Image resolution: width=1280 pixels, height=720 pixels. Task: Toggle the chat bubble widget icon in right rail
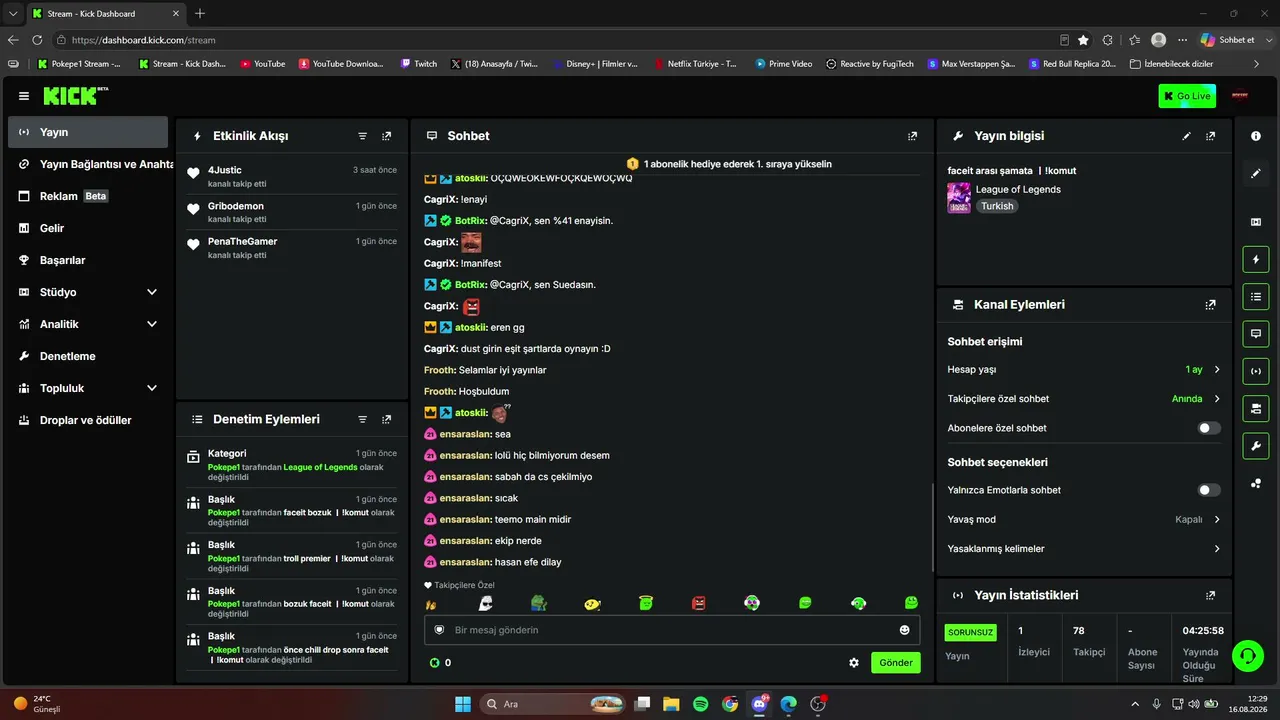click(x=1256, y=333)
